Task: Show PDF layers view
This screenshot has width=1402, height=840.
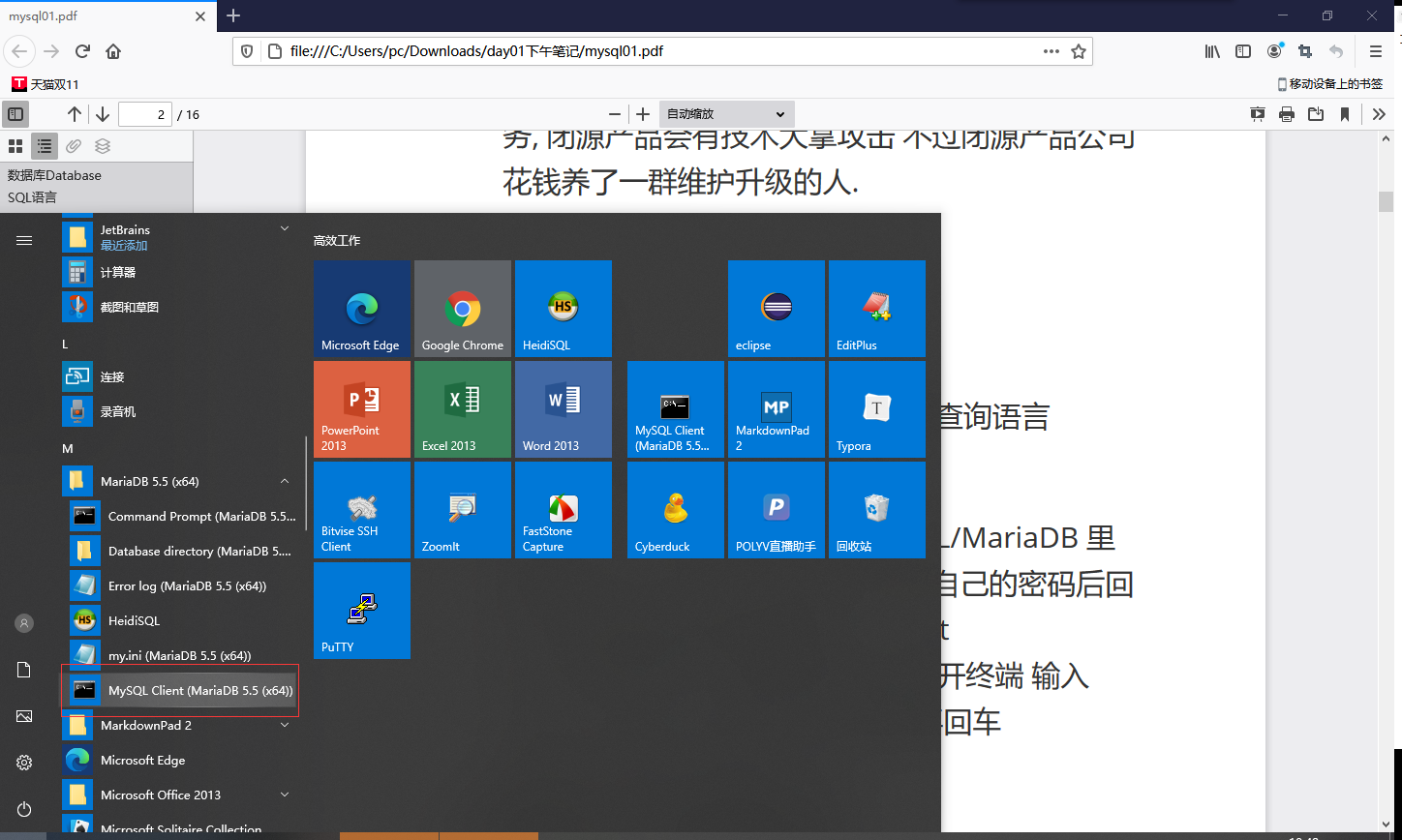Action: click(103, 146)
